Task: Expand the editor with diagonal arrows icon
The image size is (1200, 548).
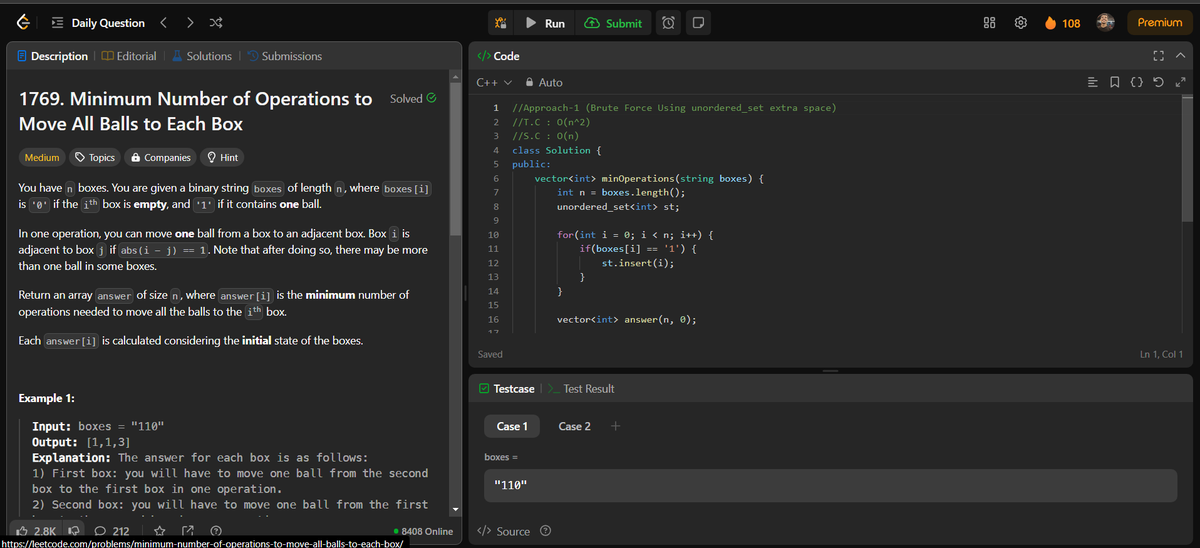Action: 1180,82
